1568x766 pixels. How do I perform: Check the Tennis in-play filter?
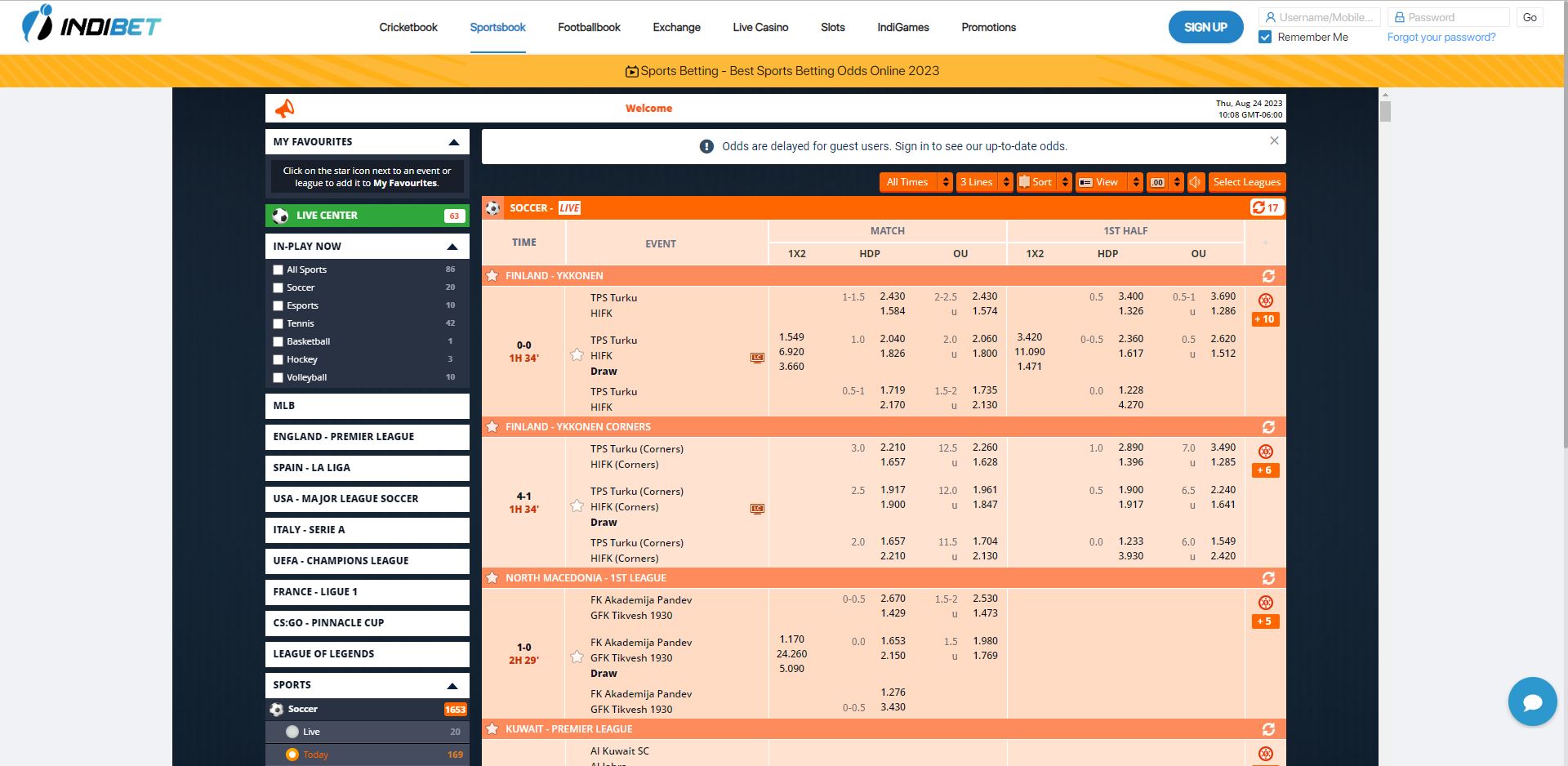point(278,323)
